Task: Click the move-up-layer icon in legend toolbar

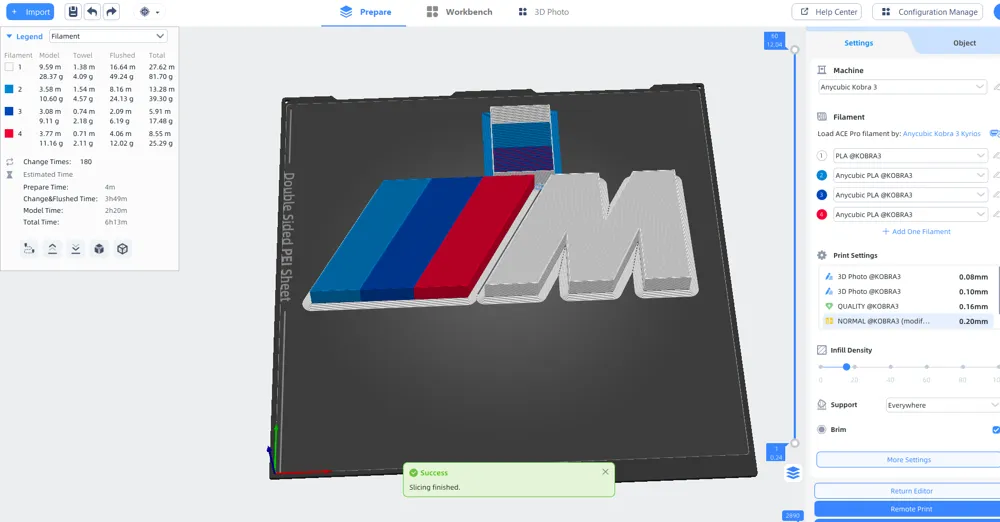Action: (52, 249)
